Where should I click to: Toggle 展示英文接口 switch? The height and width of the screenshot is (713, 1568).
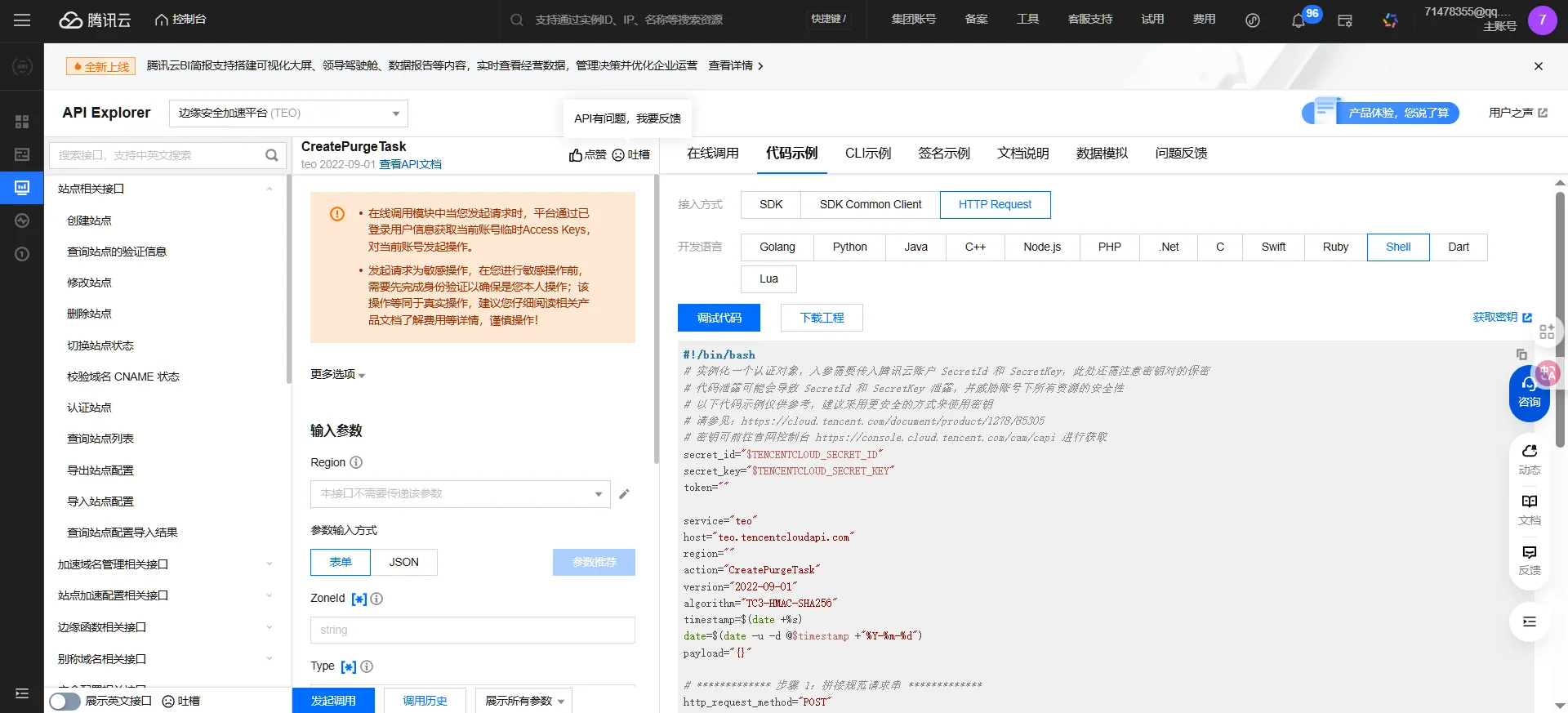pos(65,702)
